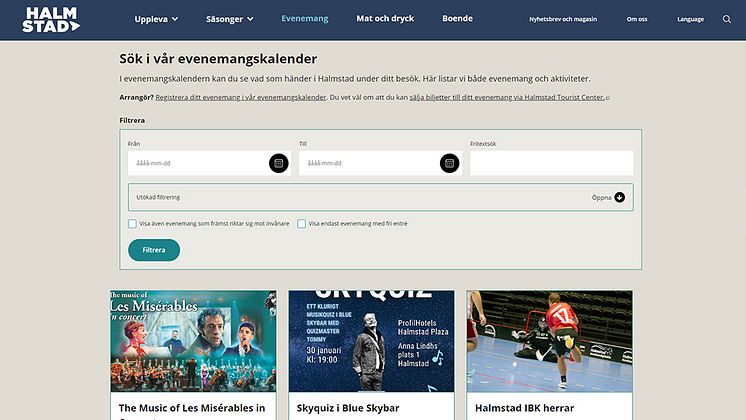Open the Till date calendar icon

tap(450, 163)
